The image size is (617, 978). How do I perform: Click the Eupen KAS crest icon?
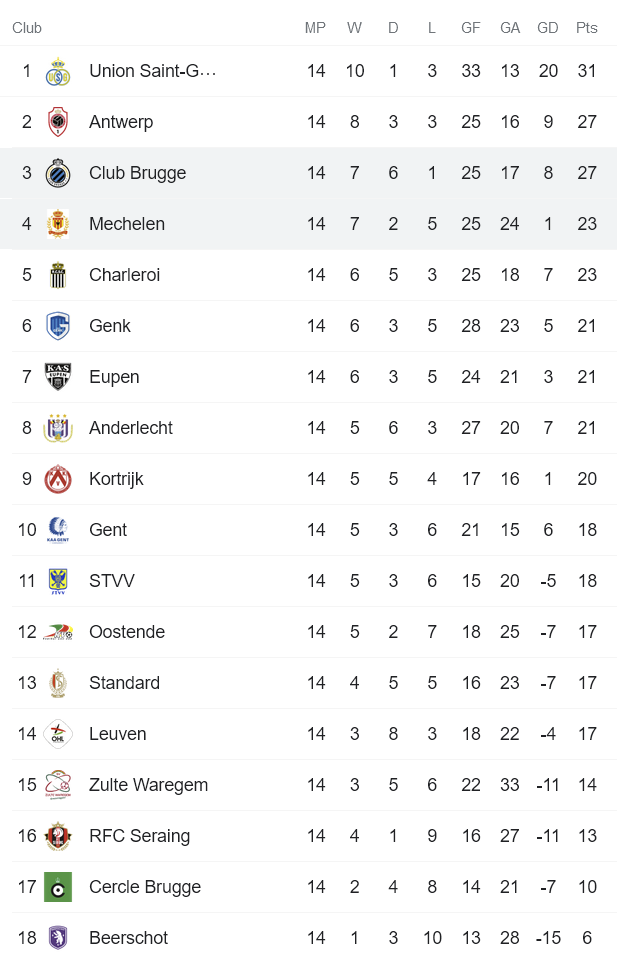[x=58, y=377]
